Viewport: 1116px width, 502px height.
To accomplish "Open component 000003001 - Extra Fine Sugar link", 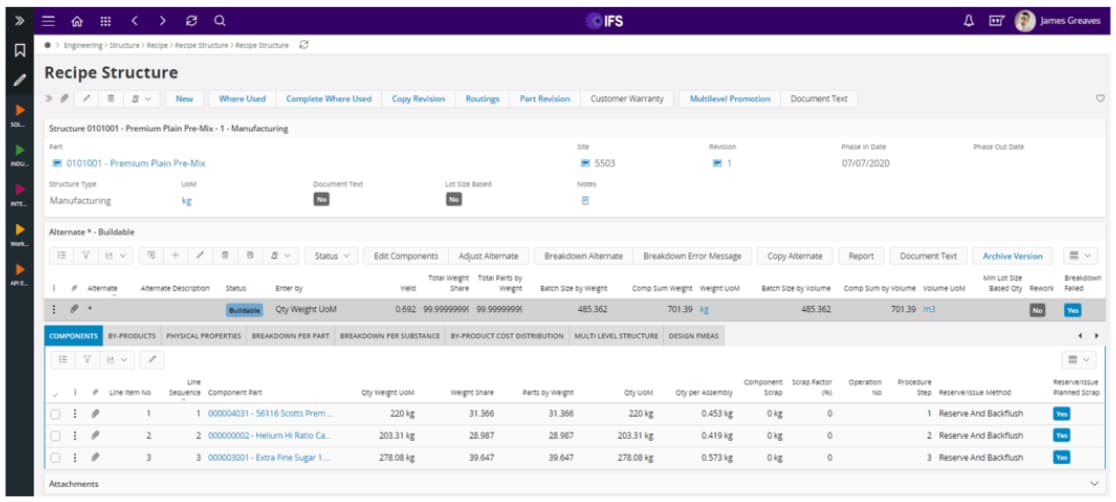I will click(x=270, y=457).
